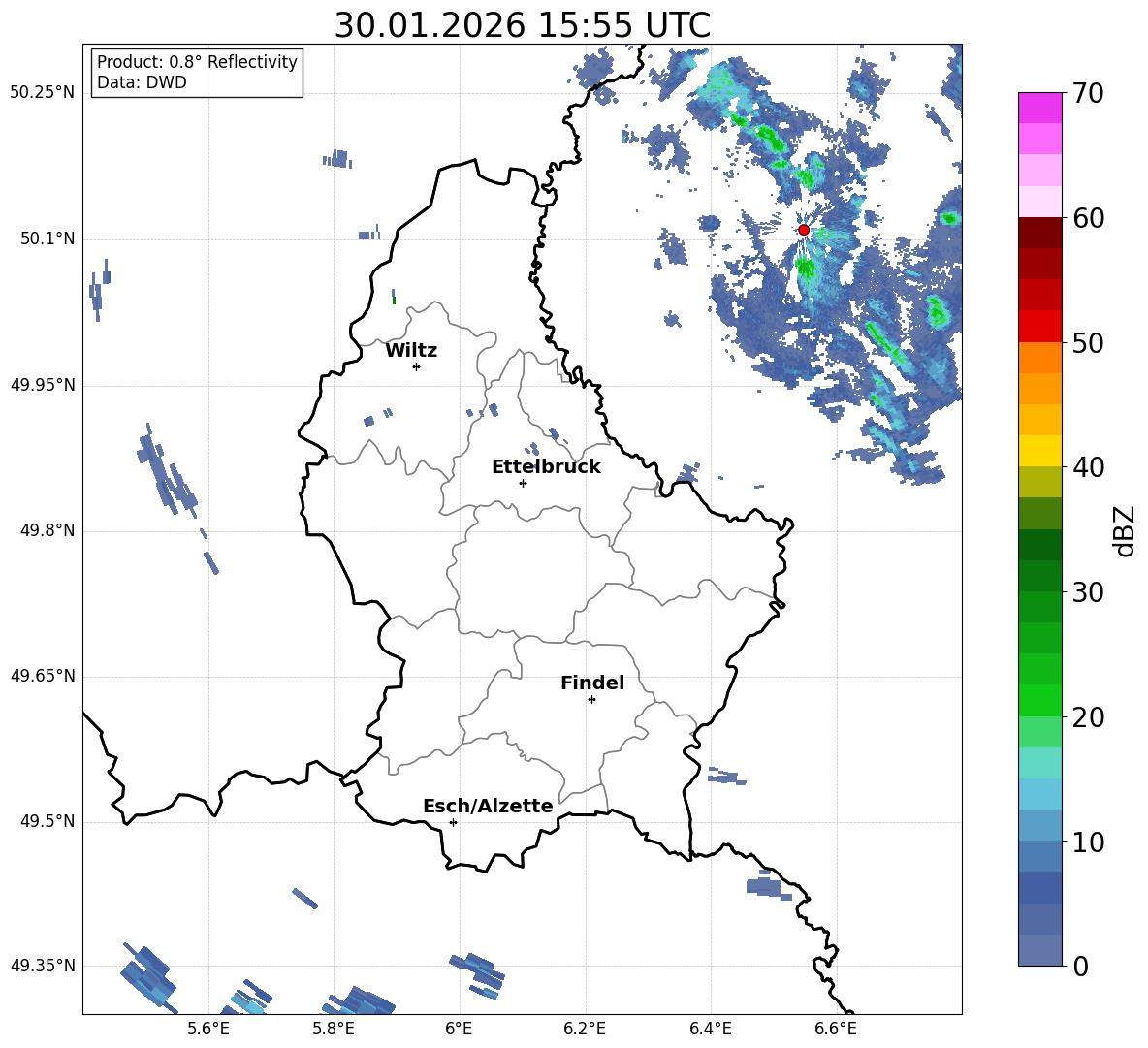This screenshot has width=1148, height=1048.
Task: Click the 'Wiltz' city label
Action: [411, 351]
